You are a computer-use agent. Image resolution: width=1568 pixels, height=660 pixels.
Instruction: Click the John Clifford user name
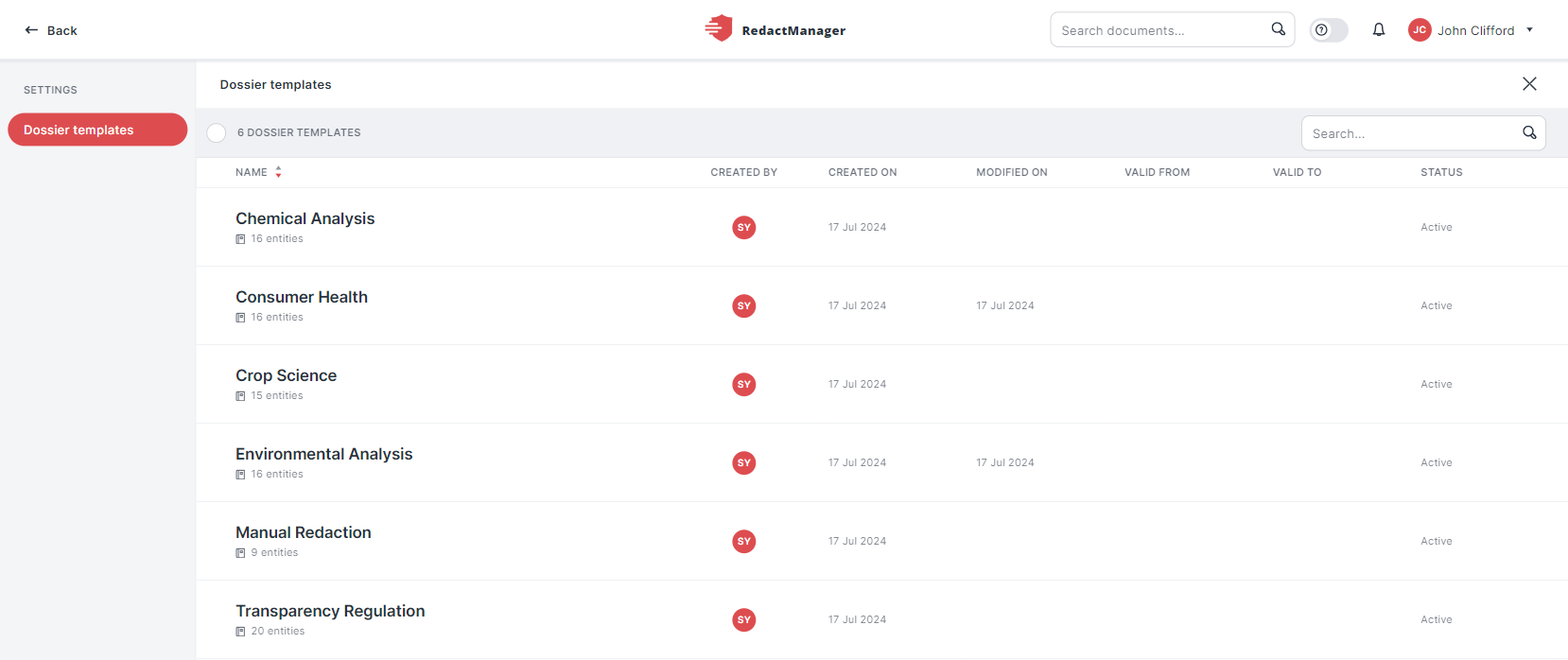click(x=1475, y=30)
